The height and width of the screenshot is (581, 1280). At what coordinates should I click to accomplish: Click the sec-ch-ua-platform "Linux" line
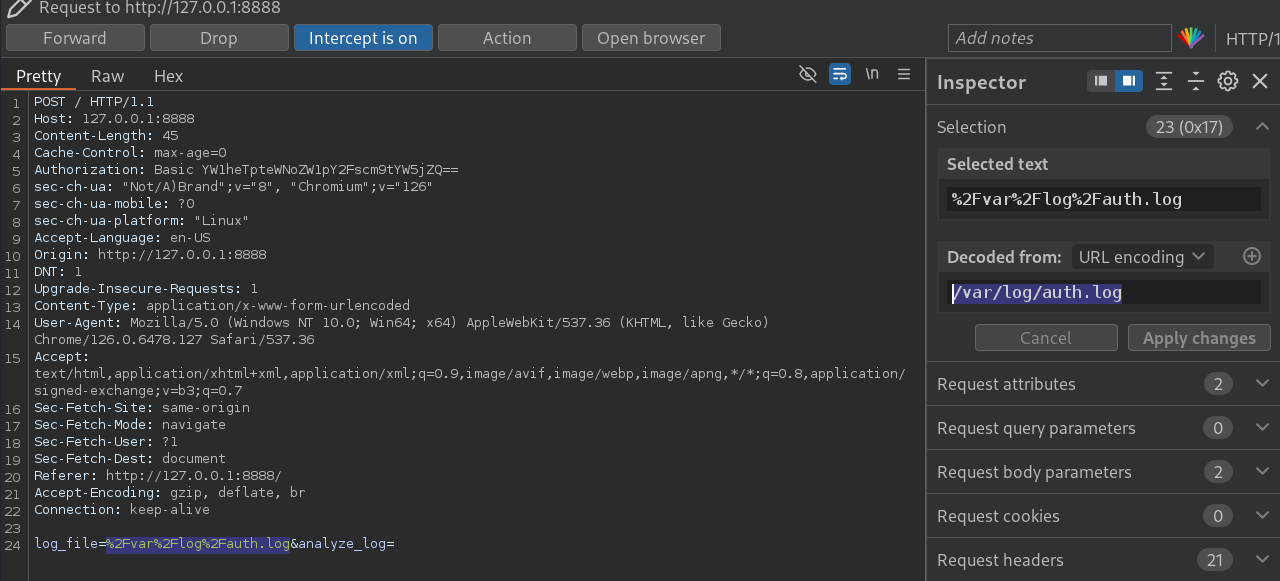click(x=142, y=221)
